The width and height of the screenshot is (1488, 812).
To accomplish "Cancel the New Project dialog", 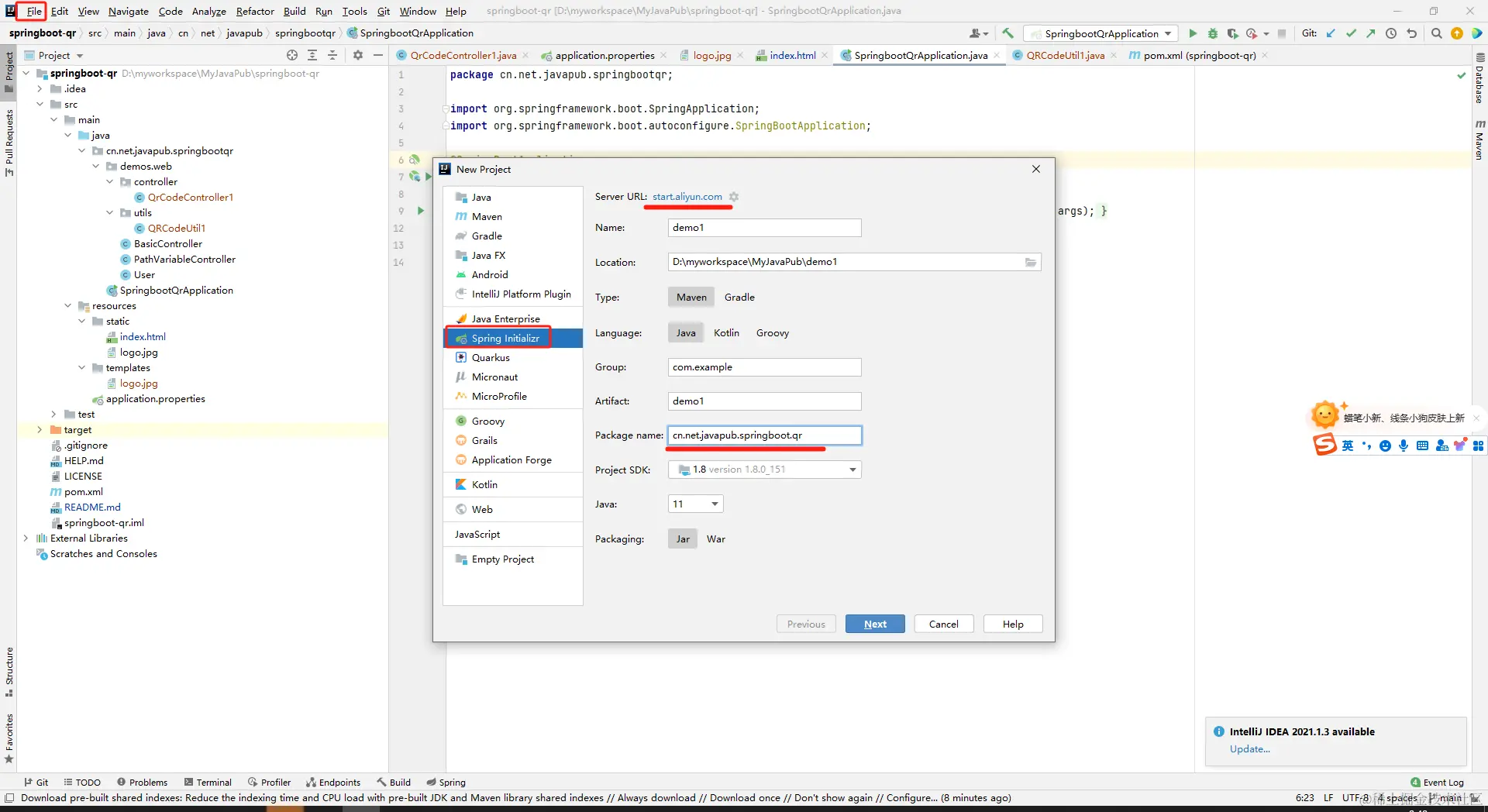I will [943, 624].
